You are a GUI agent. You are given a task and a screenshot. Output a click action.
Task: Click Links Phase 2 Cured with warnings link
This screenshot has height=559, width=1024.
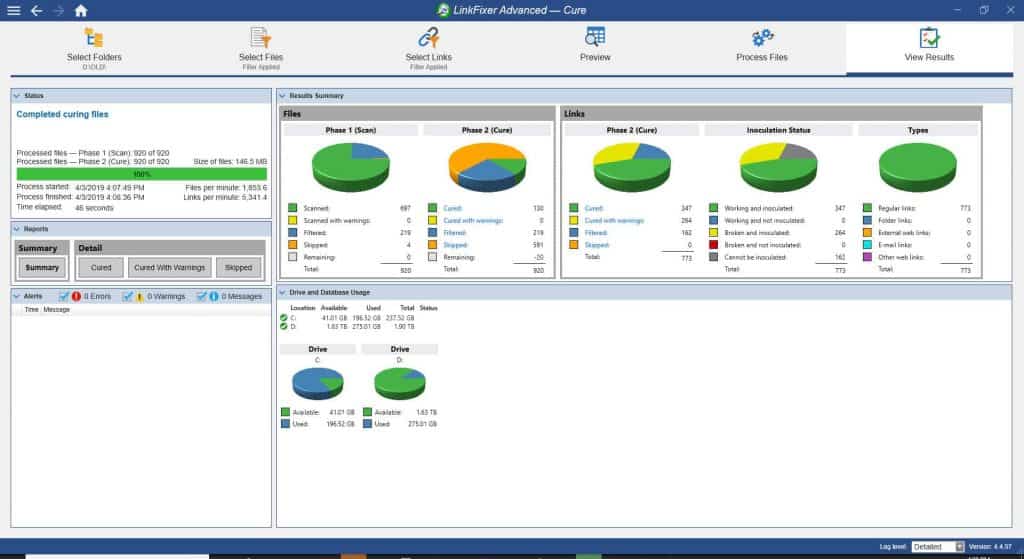tap(615, 221)
